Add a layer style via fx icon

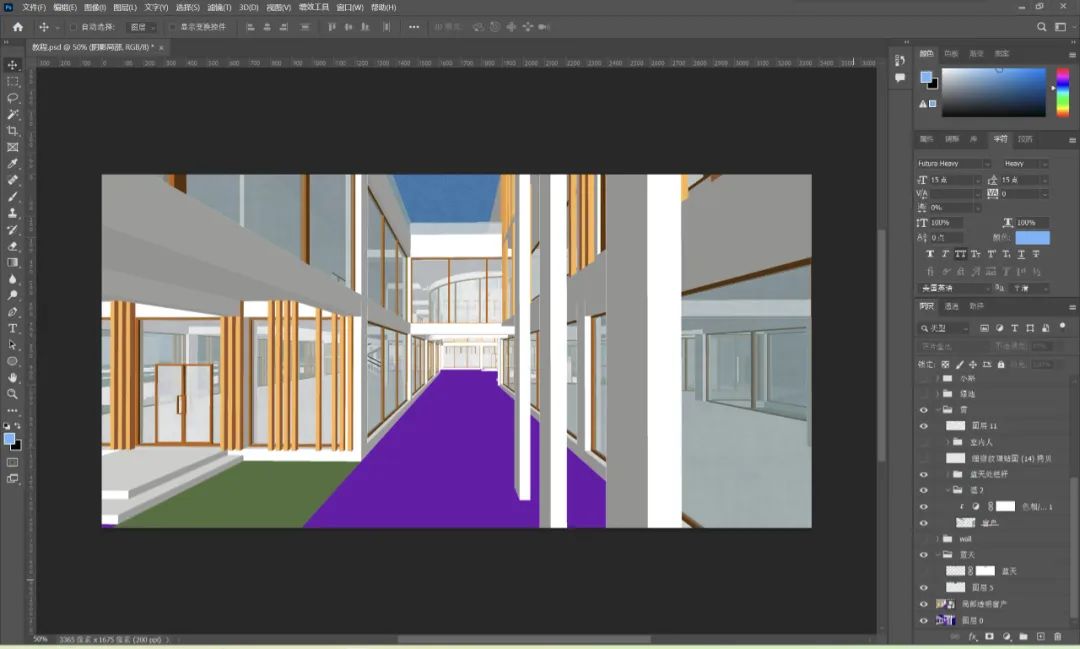click(x=973, y=637)
